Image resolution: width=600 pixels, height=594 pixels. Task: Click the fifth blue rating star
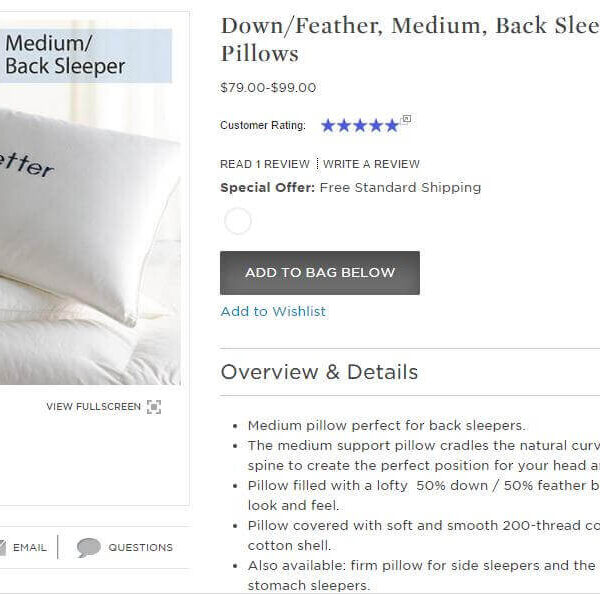point(392,126)
